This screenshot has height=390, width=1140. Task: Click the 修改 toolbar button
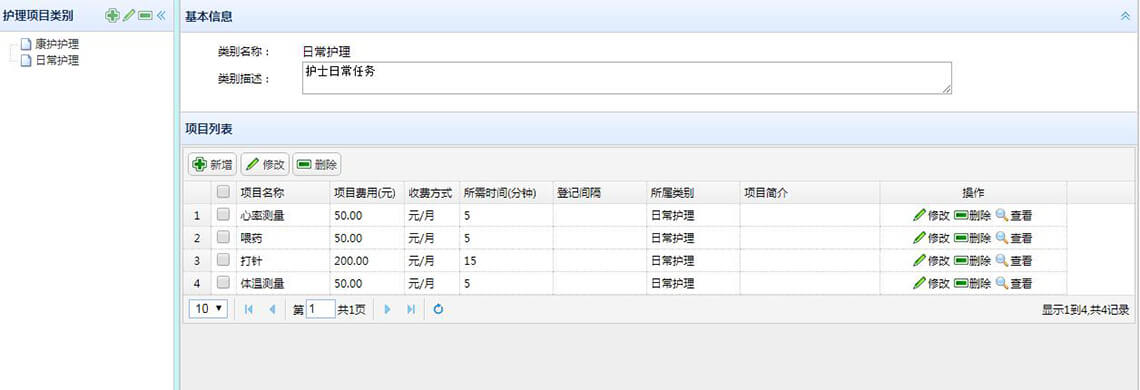click(265, 164)
